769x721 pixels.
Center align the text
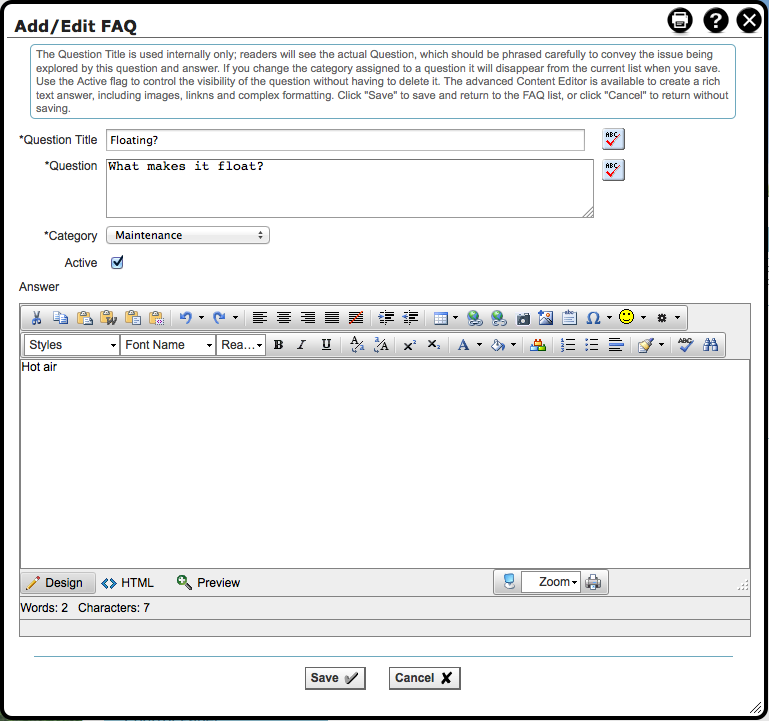point(283,318)
